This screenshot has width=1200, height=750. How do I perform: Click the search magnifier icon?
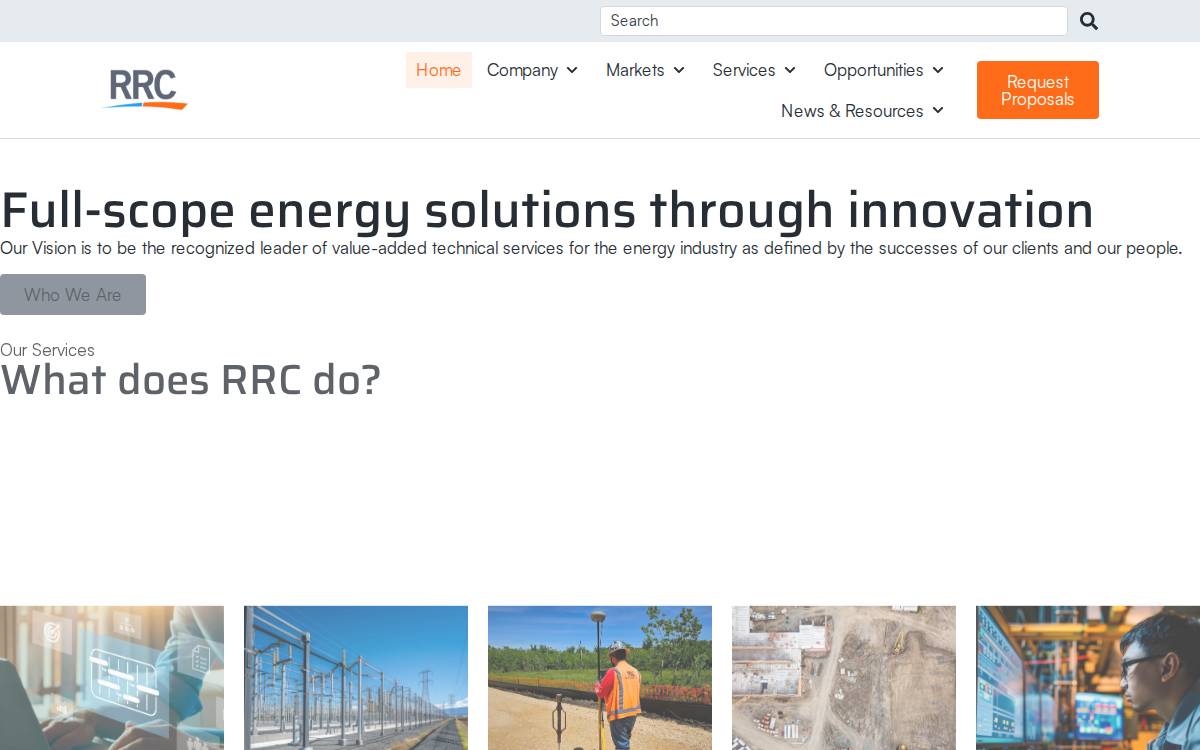1089,21
